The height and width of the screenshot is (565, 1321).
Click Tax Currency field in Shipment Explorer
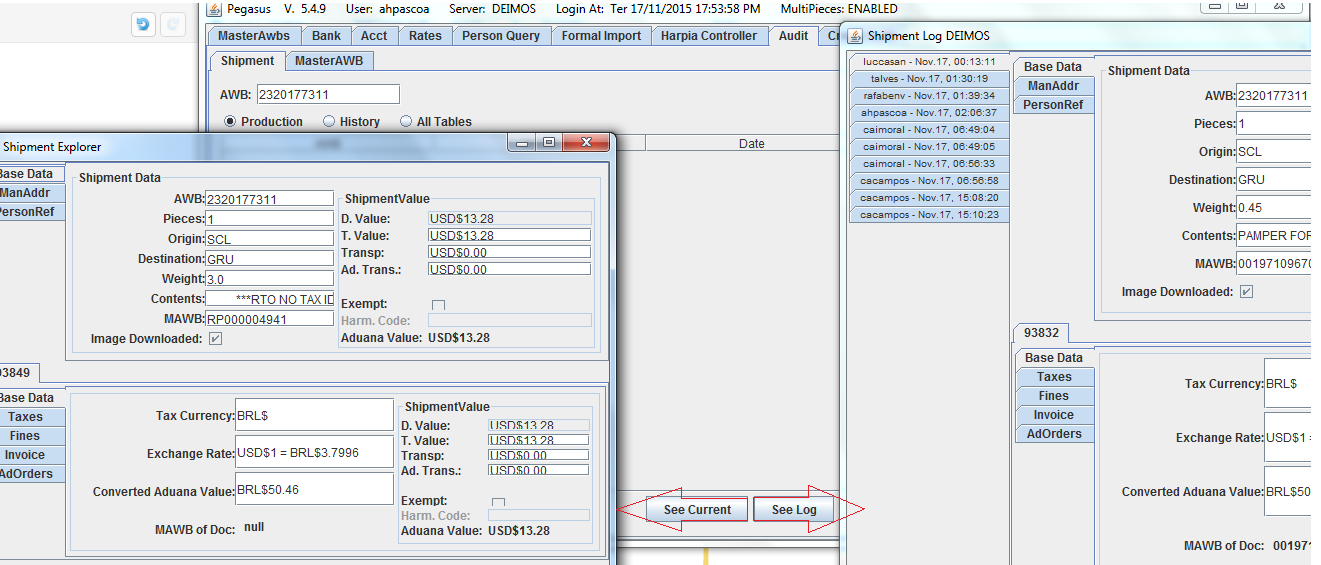314,415
